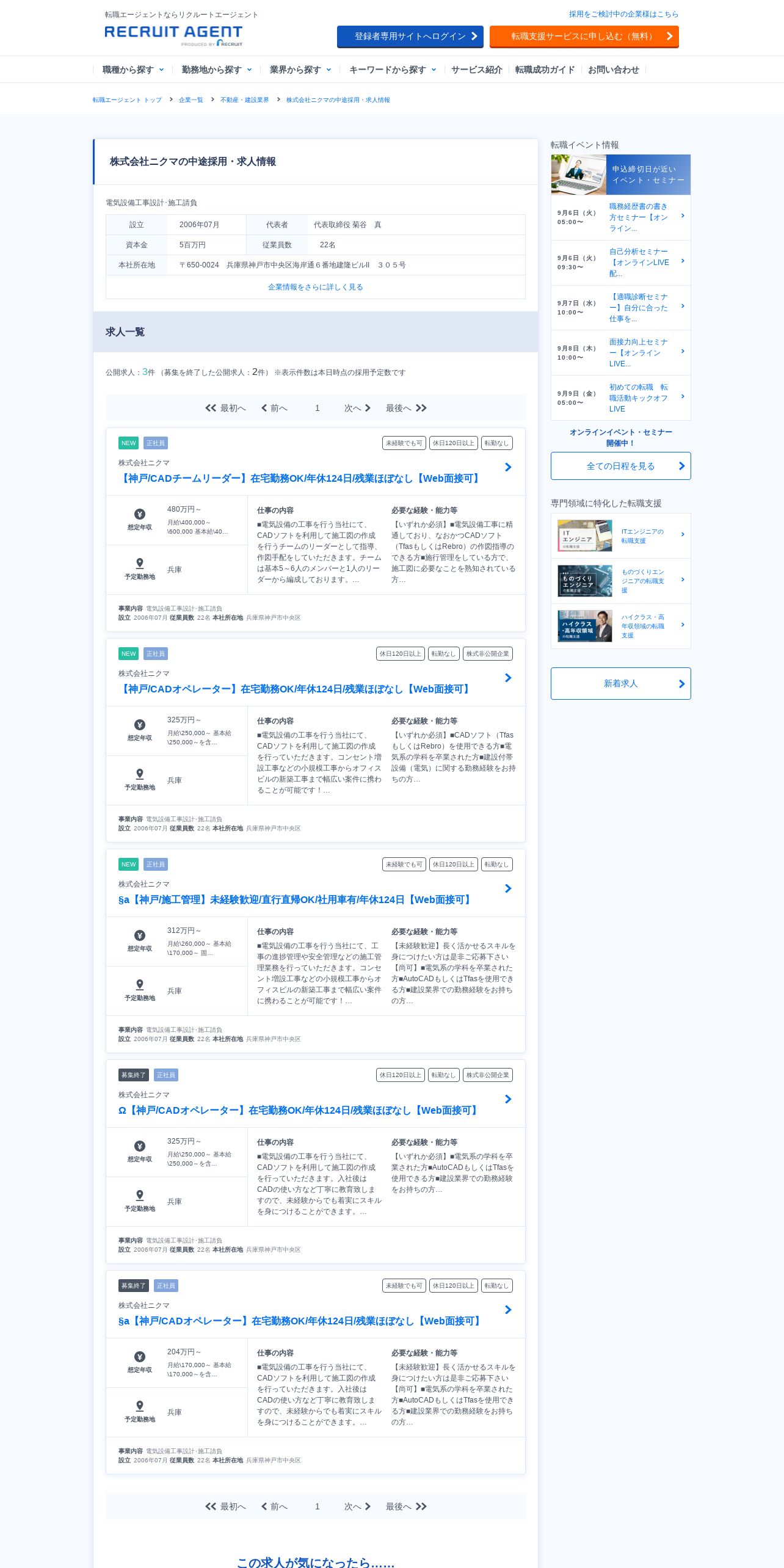Expand the 職種から探す menu

click(133, 70)
